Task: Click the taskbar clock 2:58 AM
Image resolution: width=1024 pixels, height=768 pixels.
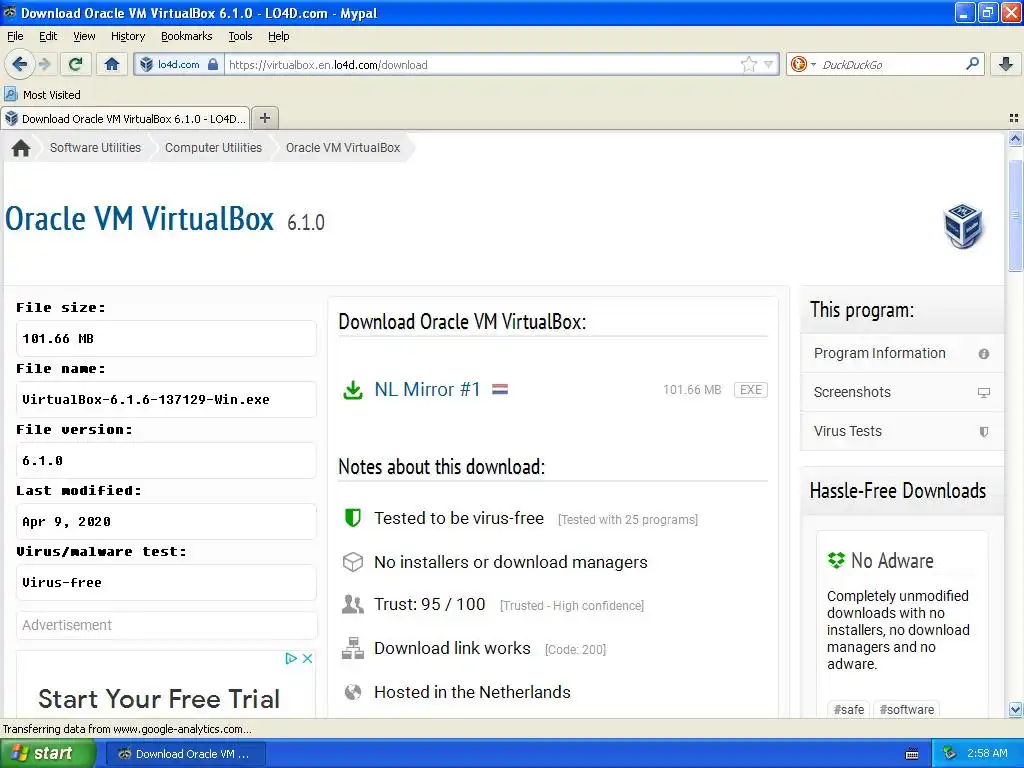Action: point(987,753)
